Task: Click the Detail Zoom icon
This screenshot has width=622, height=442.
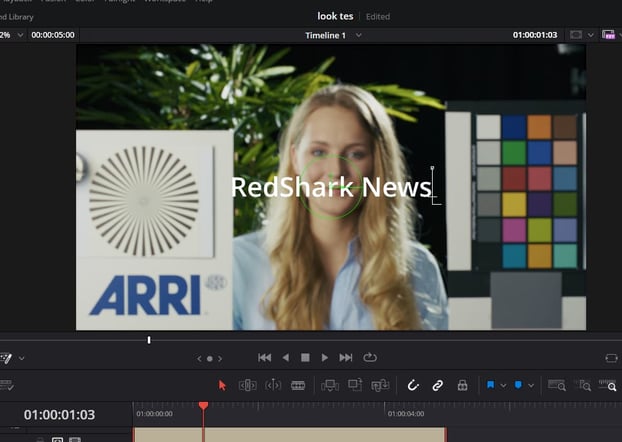Action: [x=584, y=385]
